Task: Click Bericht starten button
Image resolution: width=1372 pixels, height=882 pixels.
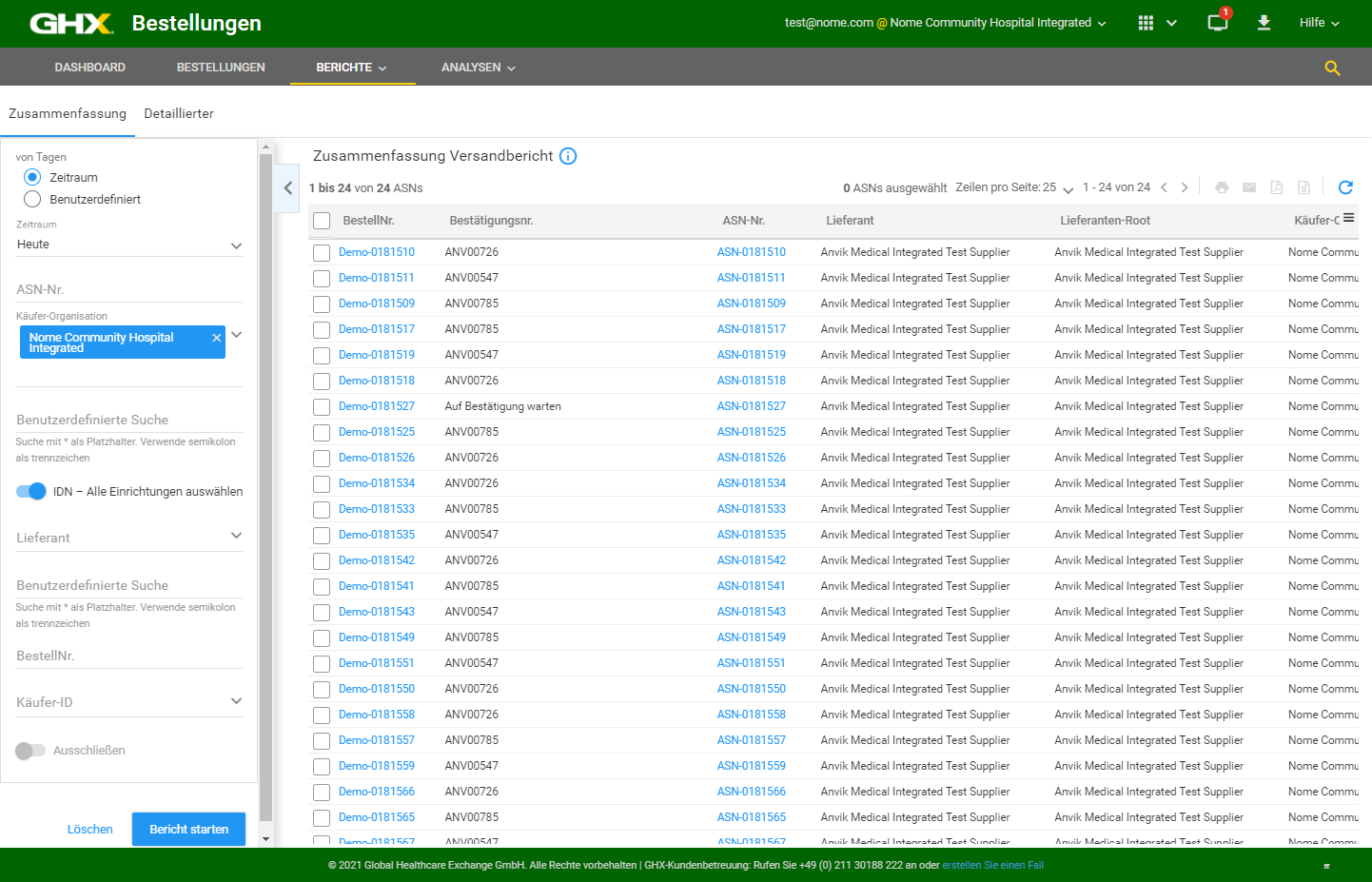Action: [188, 829]
